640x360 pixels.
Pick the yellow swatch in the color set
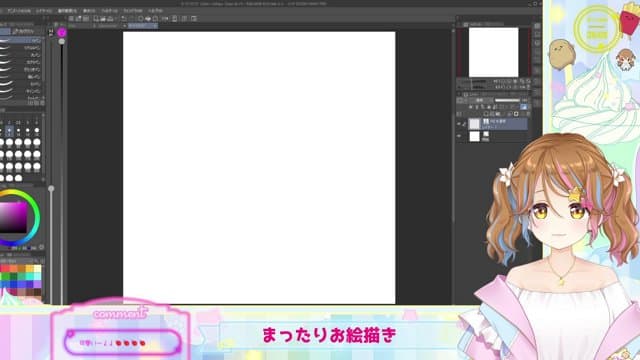pyautogui.click(x=29, y=268)
